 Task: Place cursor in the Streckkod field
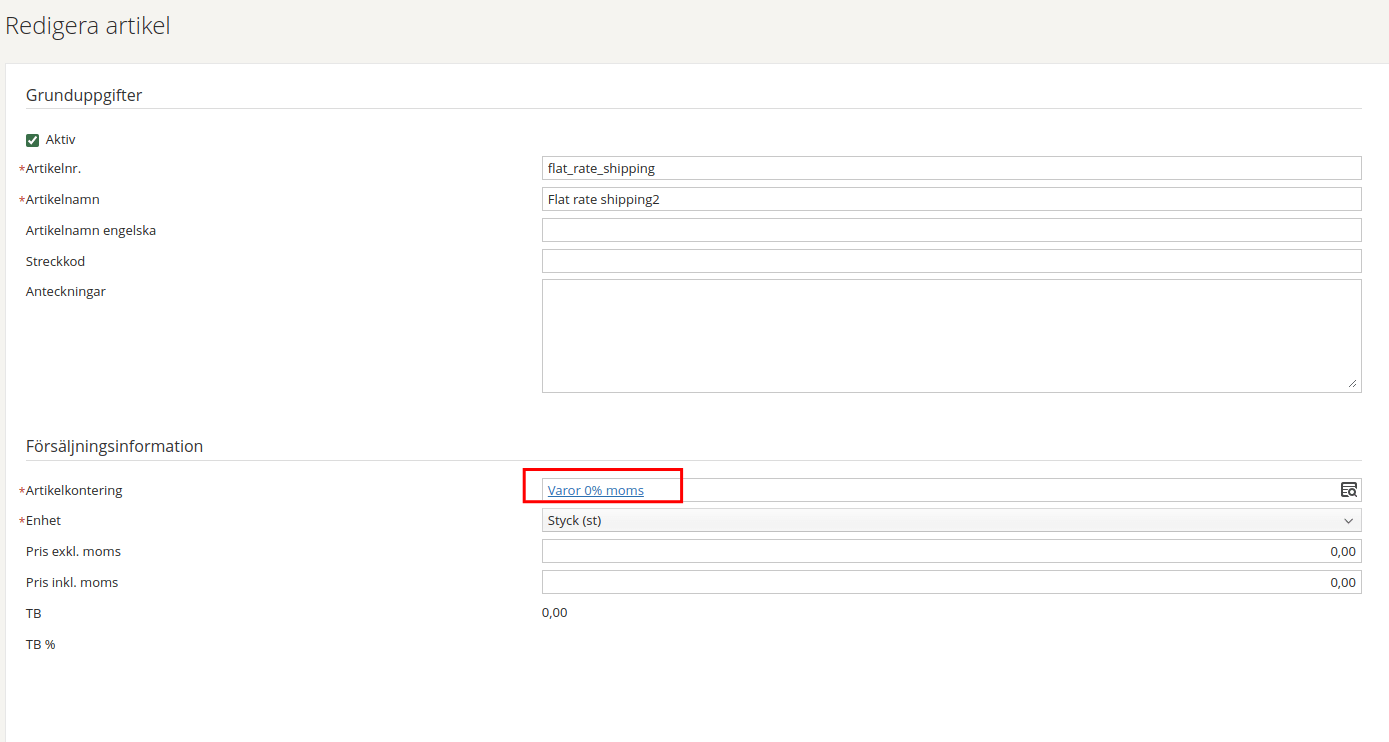coord(951,261)
